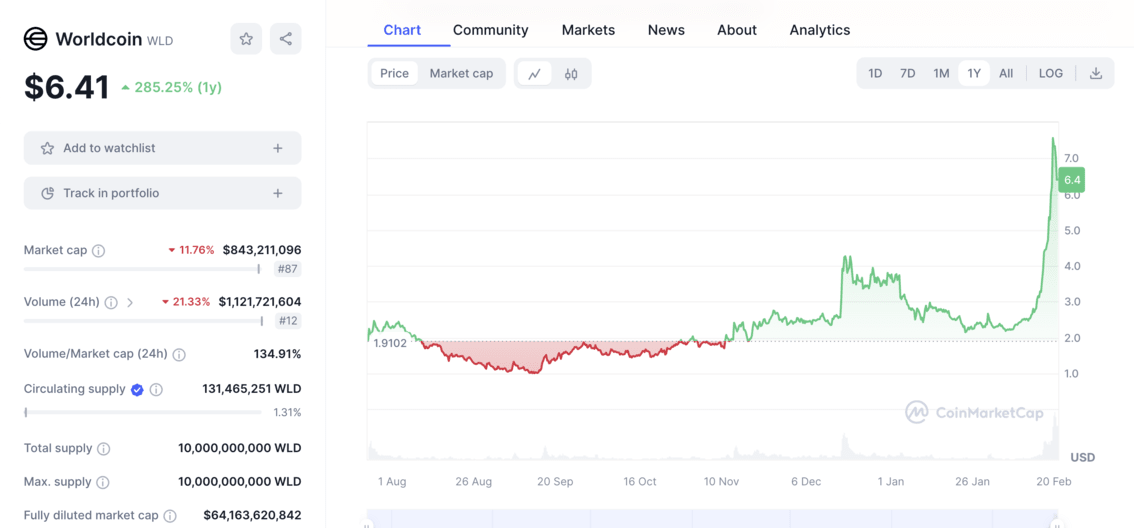Image resolution: width=1134 pixels, height=528 pixels.
Task: Click info icon beside Total supply
Action: coord(104,449)
